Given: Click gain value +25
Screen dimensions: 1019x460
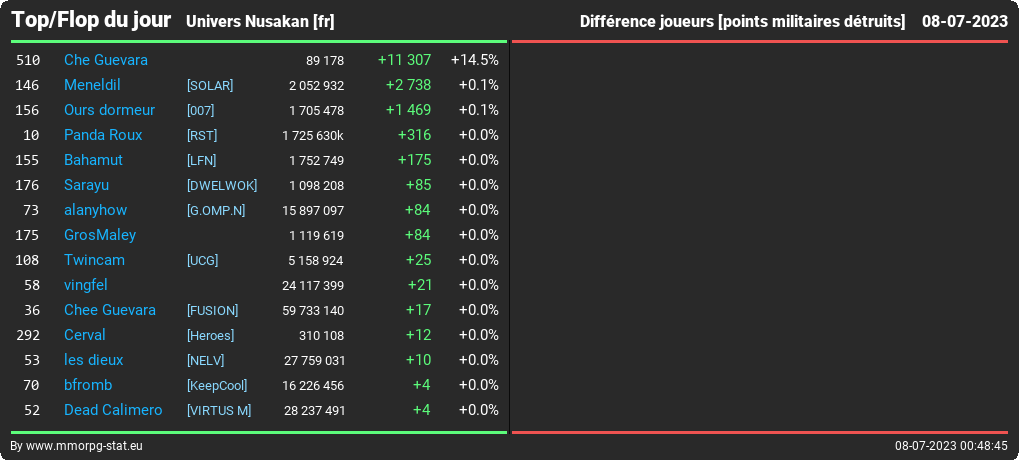Looking at the screenshot, I should [419, 260].
